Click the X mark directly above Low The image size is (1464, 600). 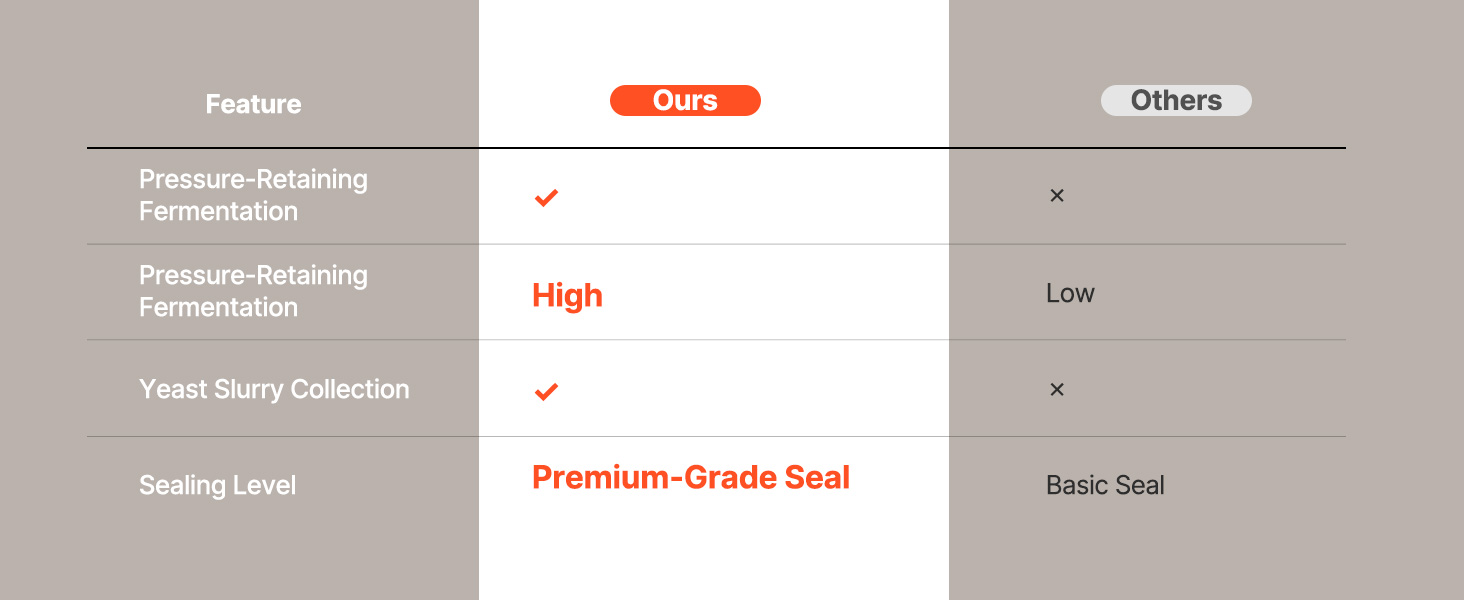[1056, 195]
